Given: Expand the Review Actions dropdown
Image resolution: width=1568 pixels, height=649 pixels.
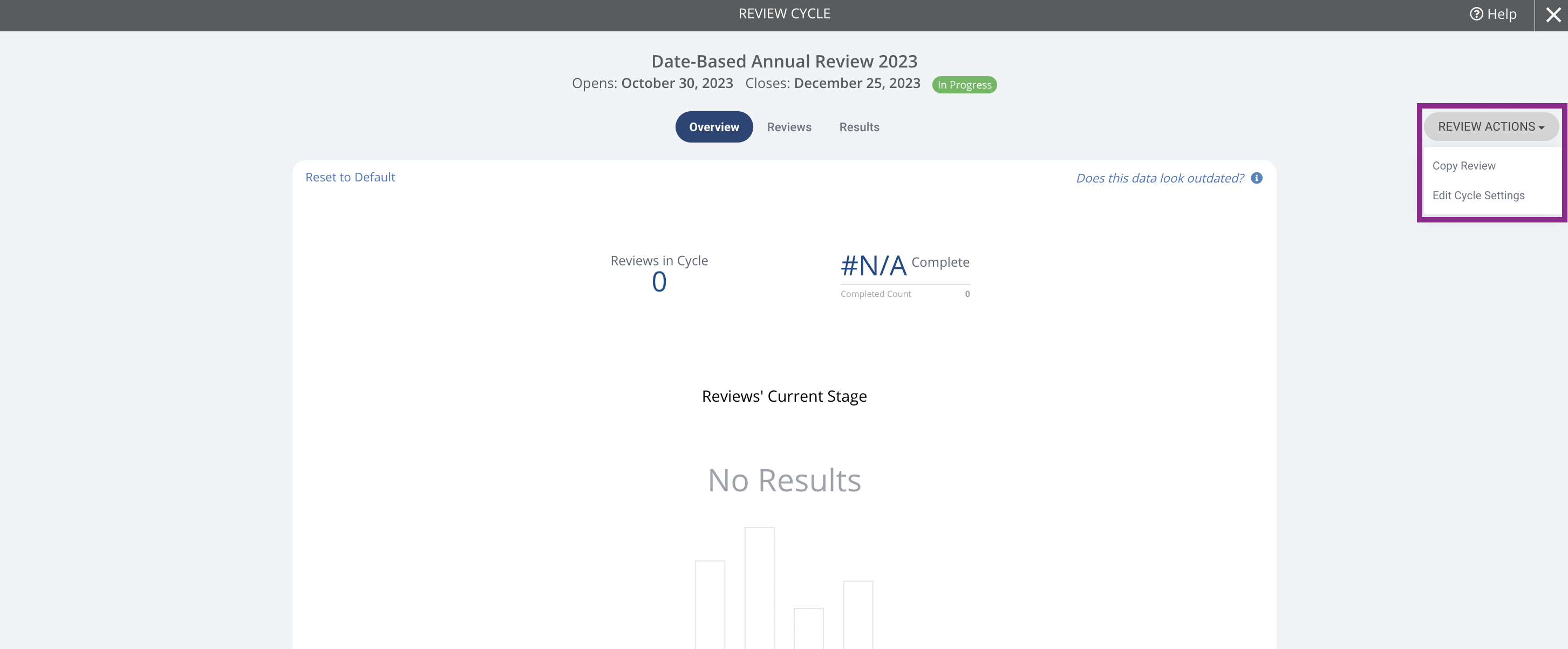Looking at the screenshot, I should (x=1491, y=127).
